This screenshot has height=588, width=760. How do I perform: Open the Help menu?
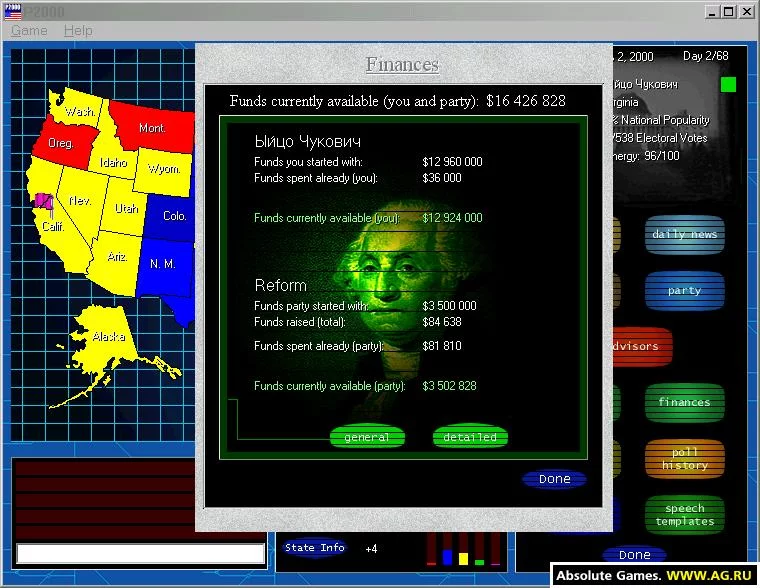(x=78, y=31)
